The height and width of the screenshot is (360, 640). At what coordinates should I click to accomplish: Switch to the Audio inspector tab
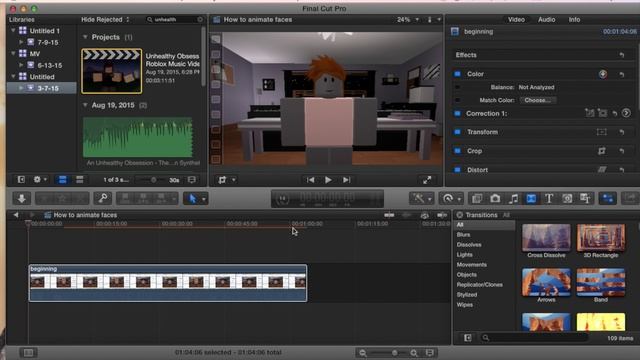click(x=546, y=20)
